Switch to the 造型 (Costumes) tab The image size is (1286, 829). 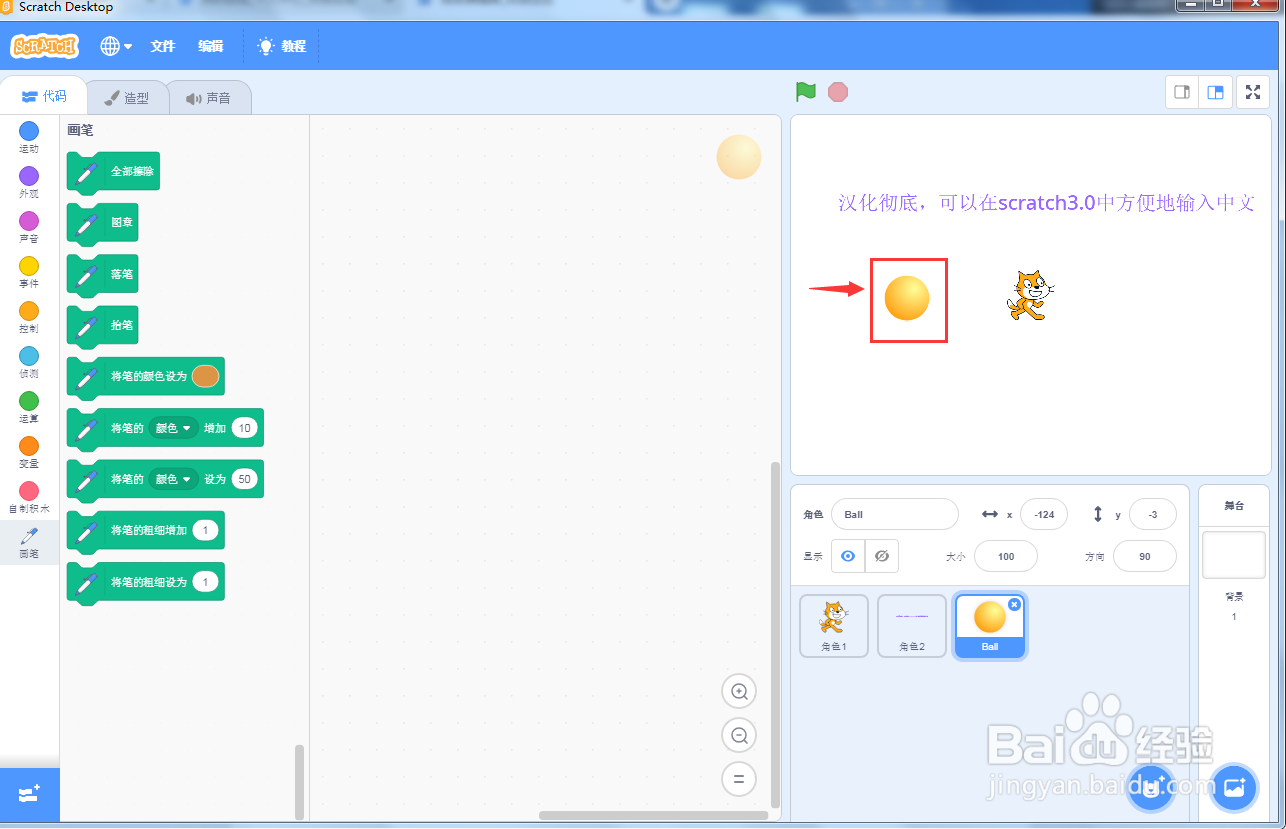coord(128,96)
